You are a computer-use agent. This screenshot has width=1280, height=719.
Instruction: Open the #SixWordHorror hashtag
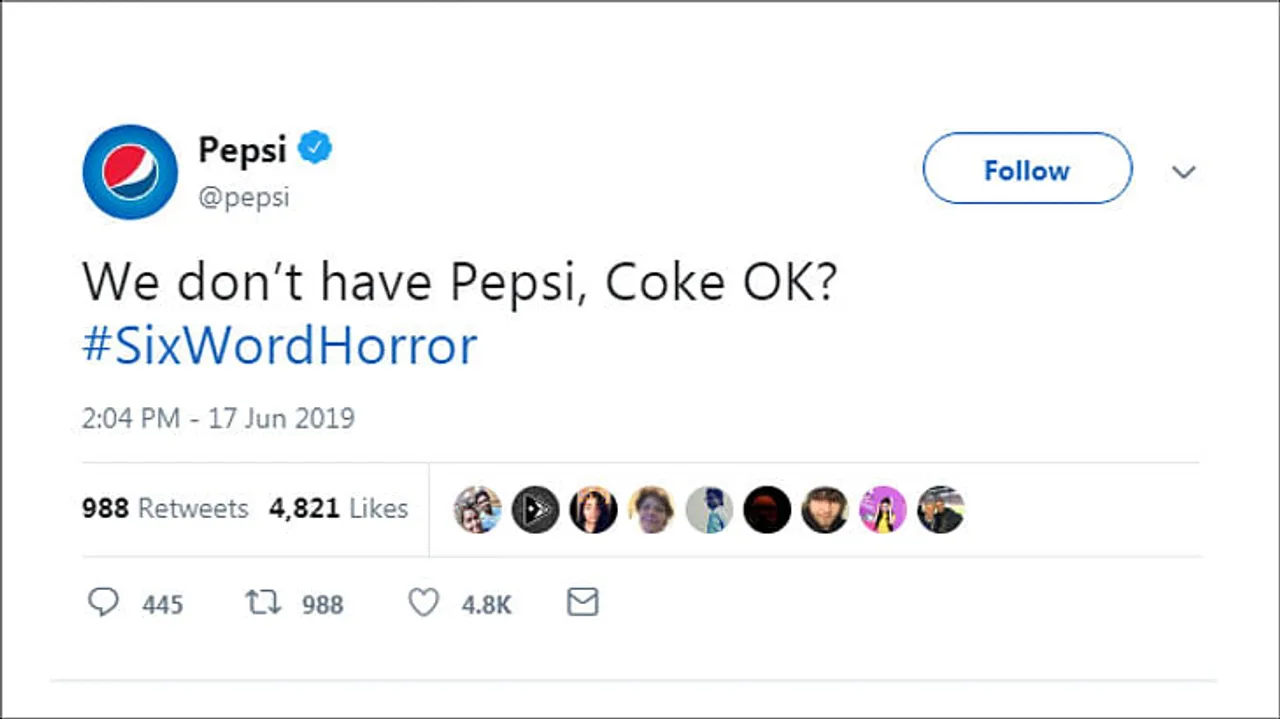[279, 346]
